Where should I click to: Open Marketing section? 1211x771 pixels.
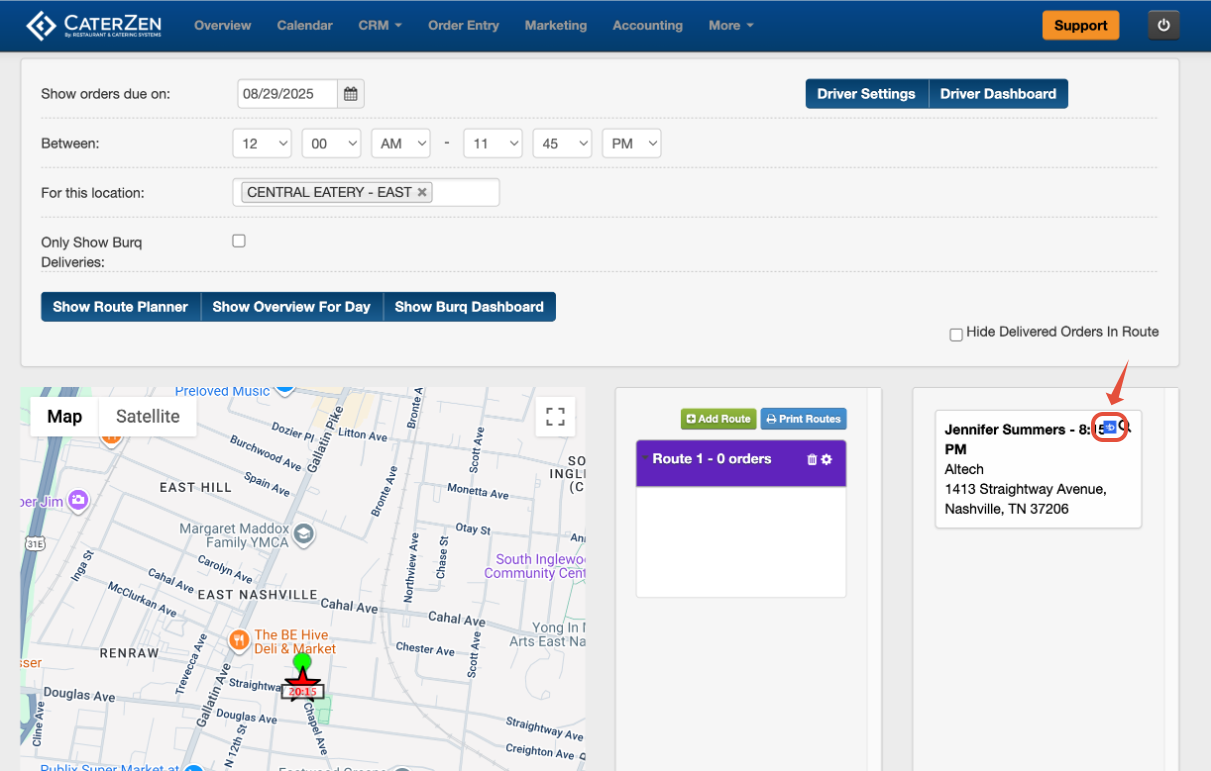pos(556,25)
